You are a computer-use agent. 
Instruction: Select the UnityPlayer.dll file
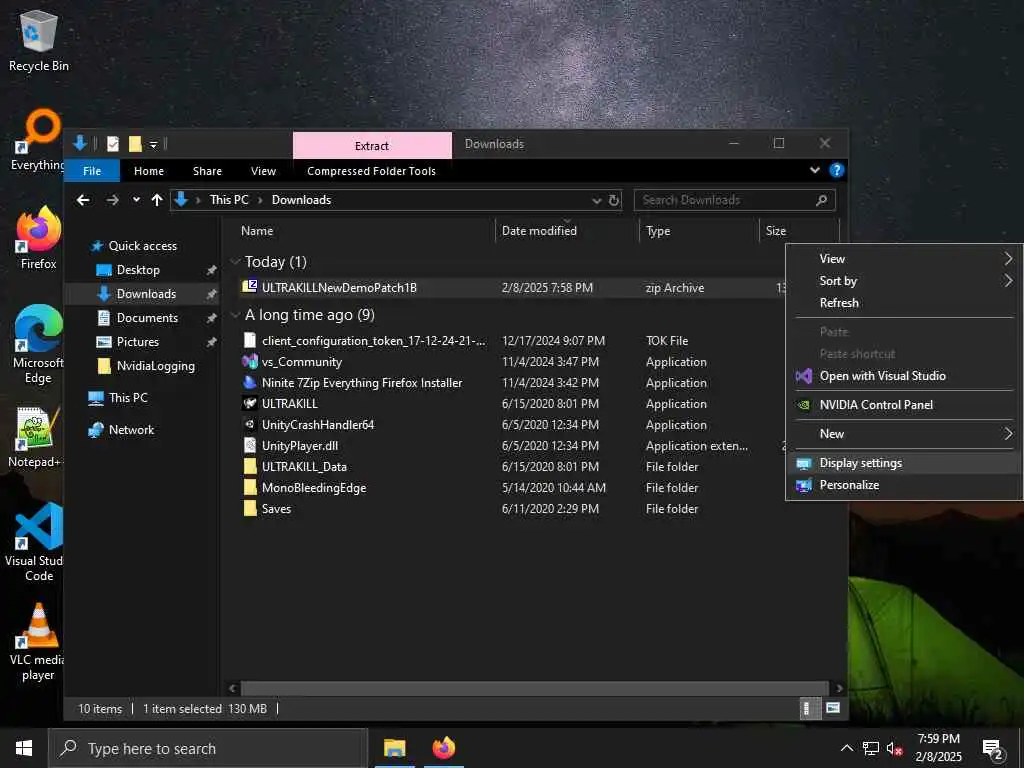(x=300, y=445)
